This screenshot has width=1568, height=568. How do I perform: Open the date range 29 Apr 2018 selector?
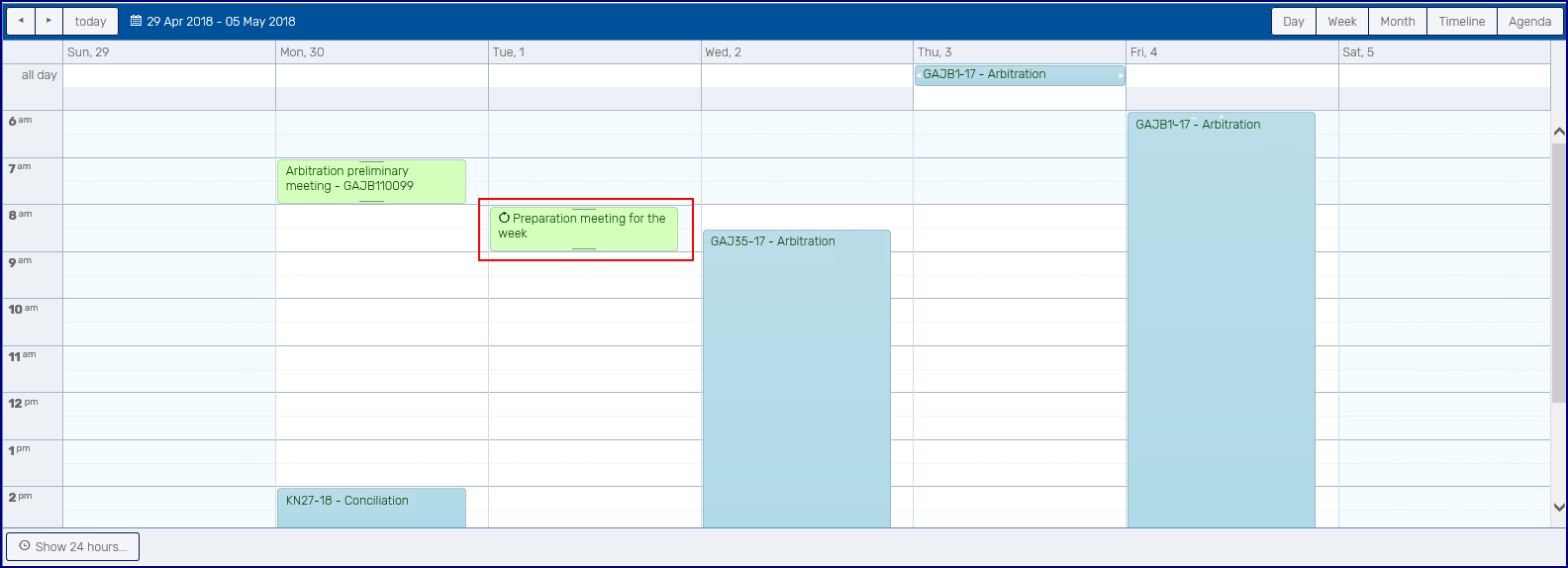click(221, 21)
